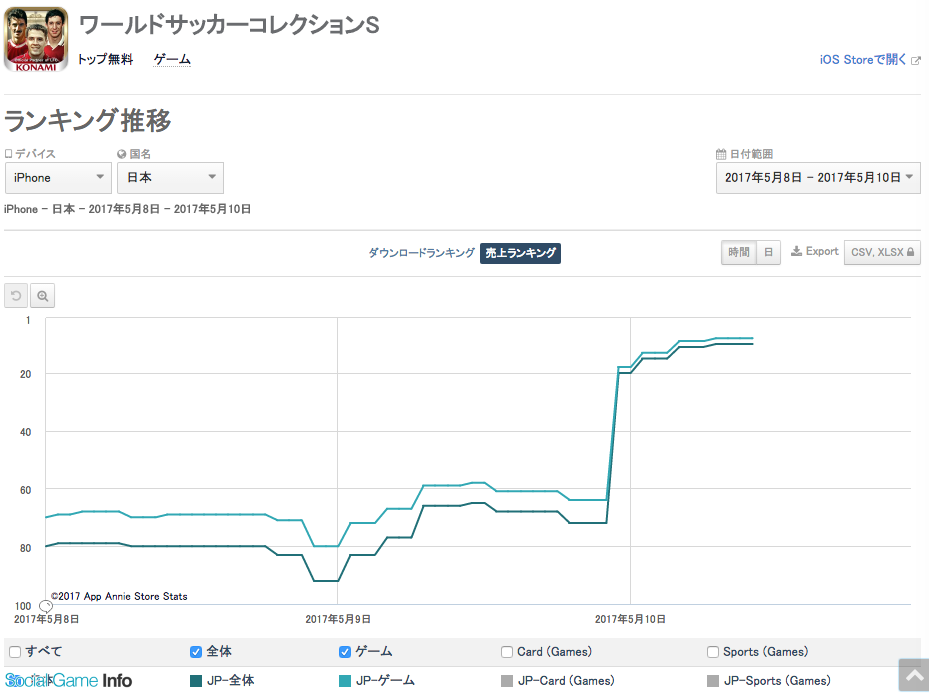This screenshot has height=693, width=929.
Task: Click the calendar icon by 日付範囲
Action: click(x=721, y=154)
